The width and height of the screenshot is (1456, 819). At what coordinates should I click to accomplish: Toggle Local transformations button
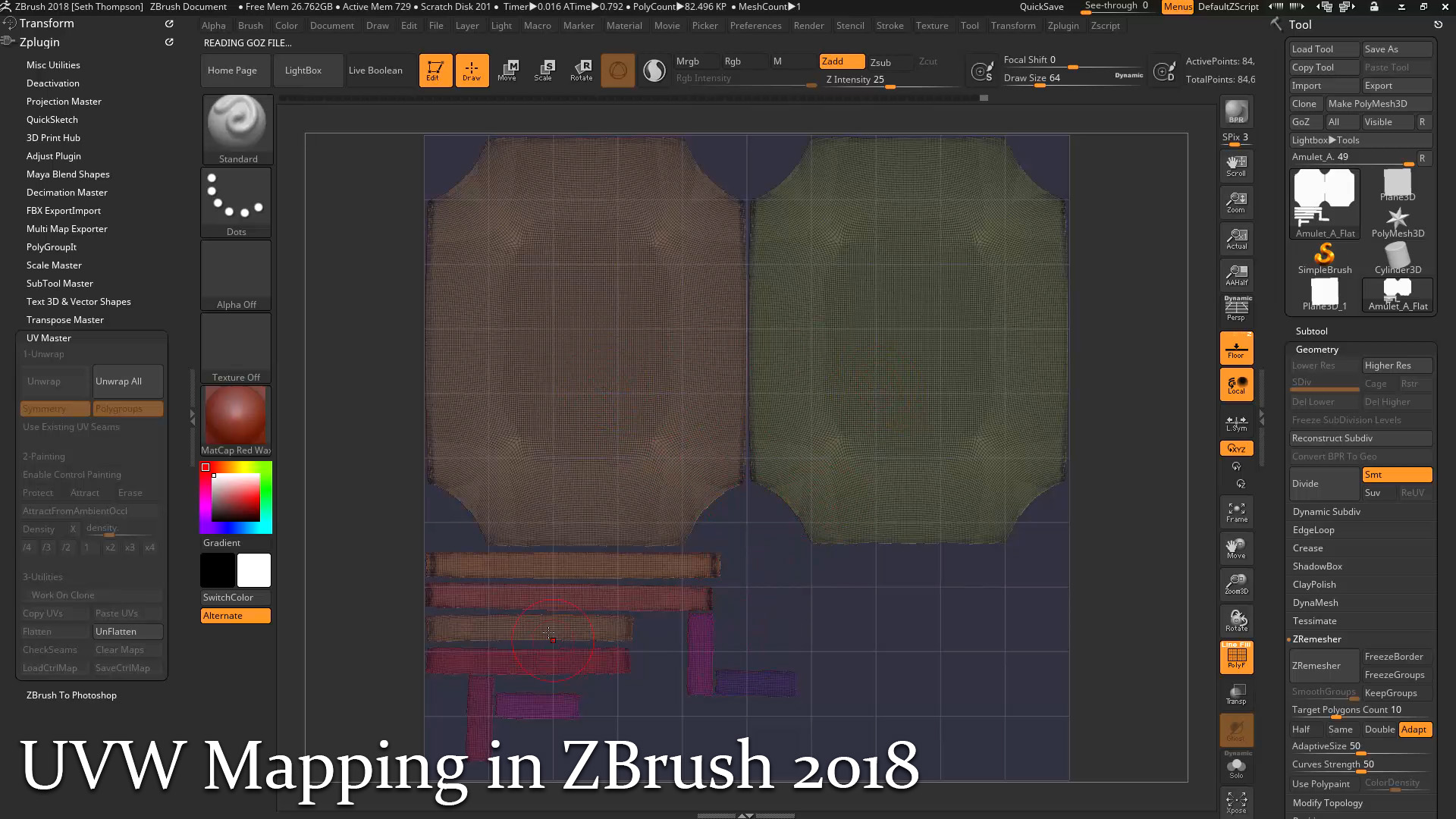tap(1236, 384)
